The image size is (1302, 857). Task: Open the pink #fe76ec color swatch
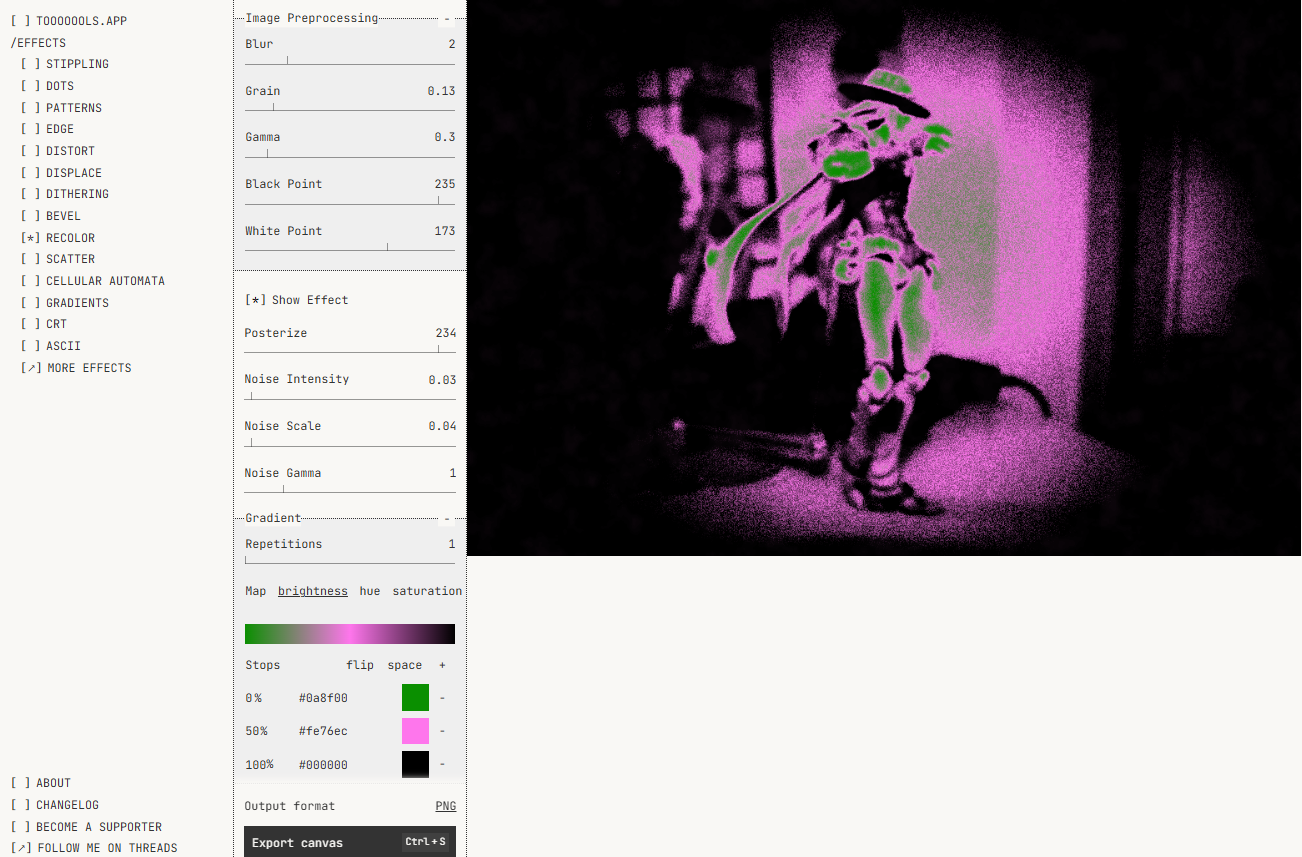tap(415, 731)
